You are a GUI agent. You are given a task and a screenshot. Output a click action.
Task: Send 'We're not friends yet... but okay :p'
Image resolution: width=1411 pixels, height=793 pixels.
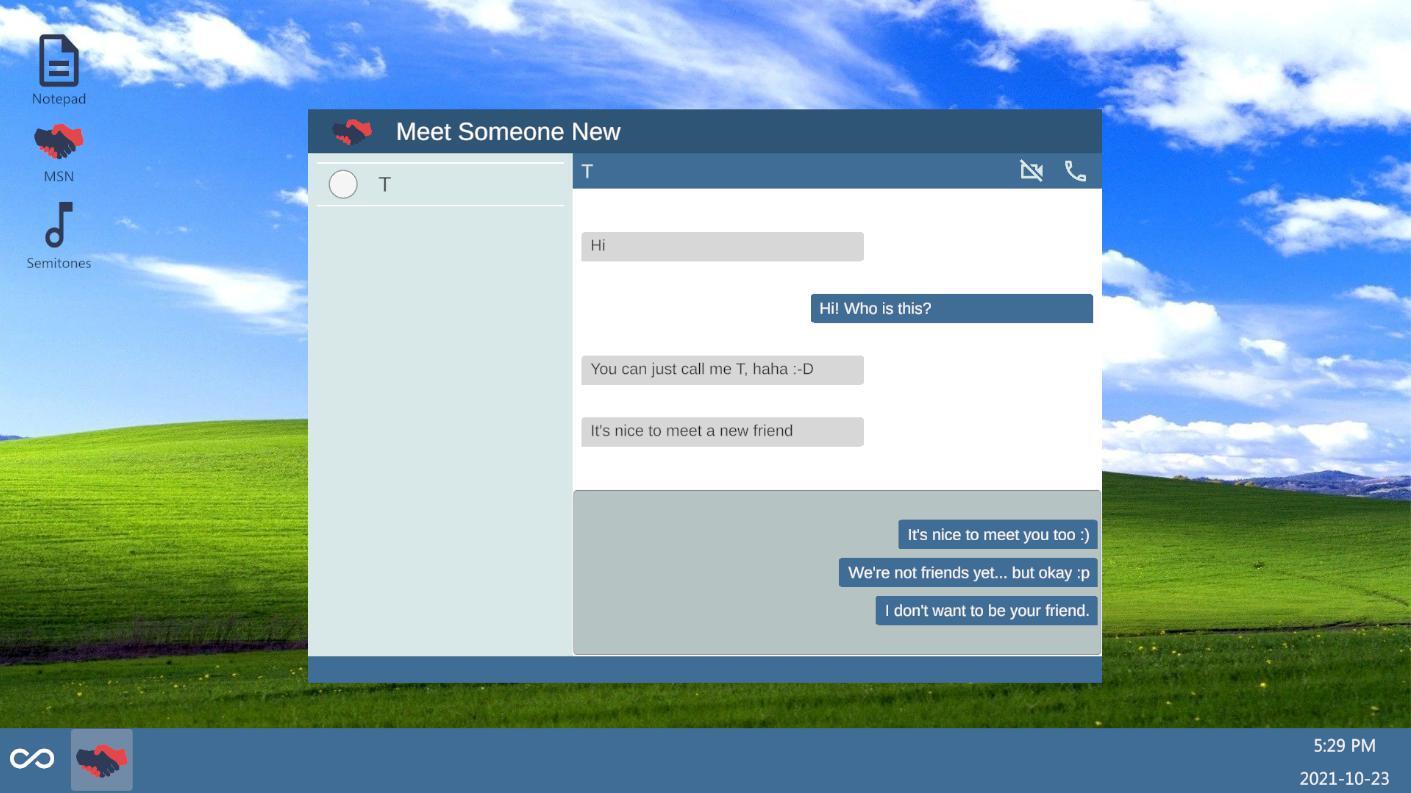[968, 572]
